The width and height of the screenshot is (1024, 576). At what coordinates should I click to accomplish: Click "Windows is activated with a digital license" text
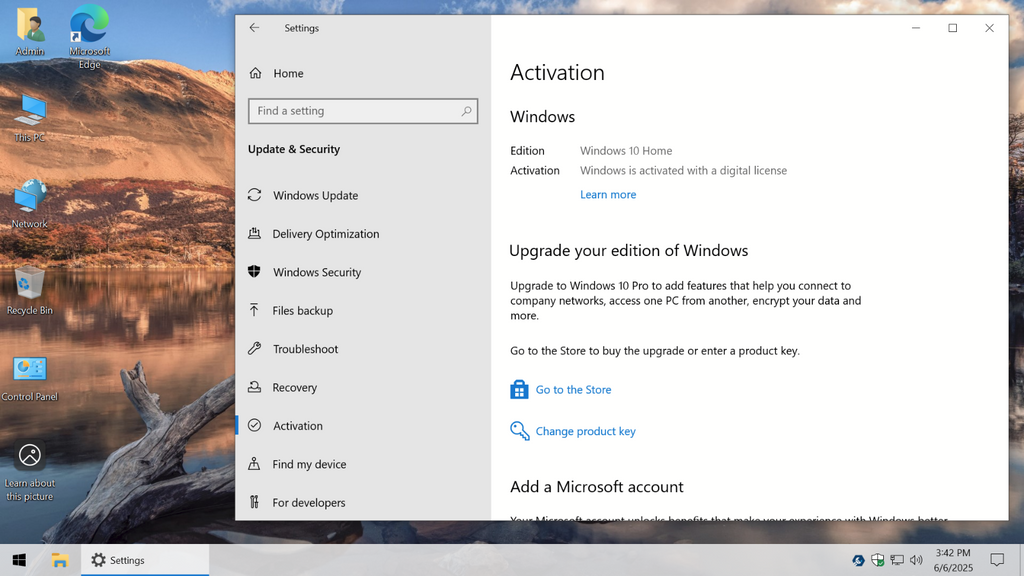(683, 170)
